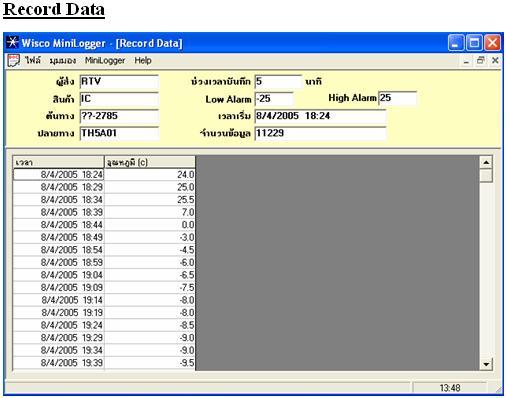Image resolution: width=506 pixels, height=398 pixels.
Task: Click temperature value 7.0
Action: click(x=150, y=212)
